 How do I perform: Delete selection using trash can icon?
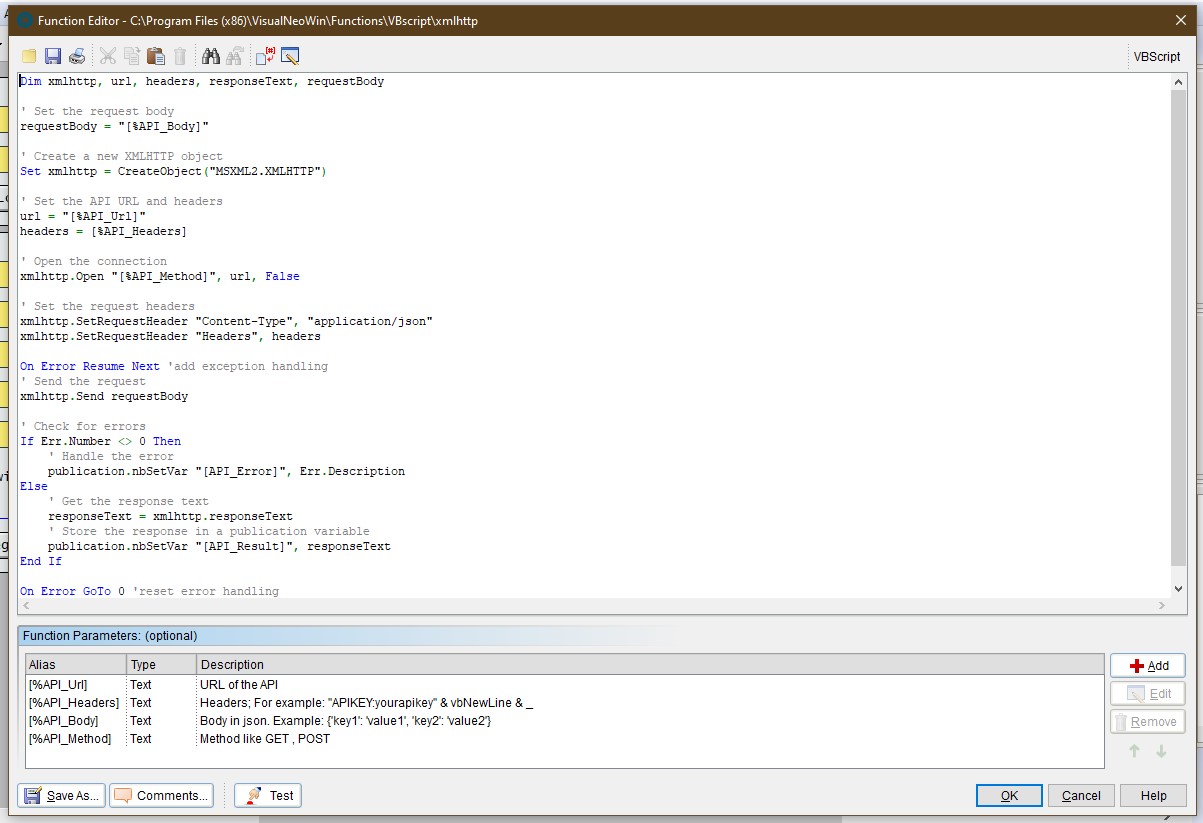coord(180,56)
